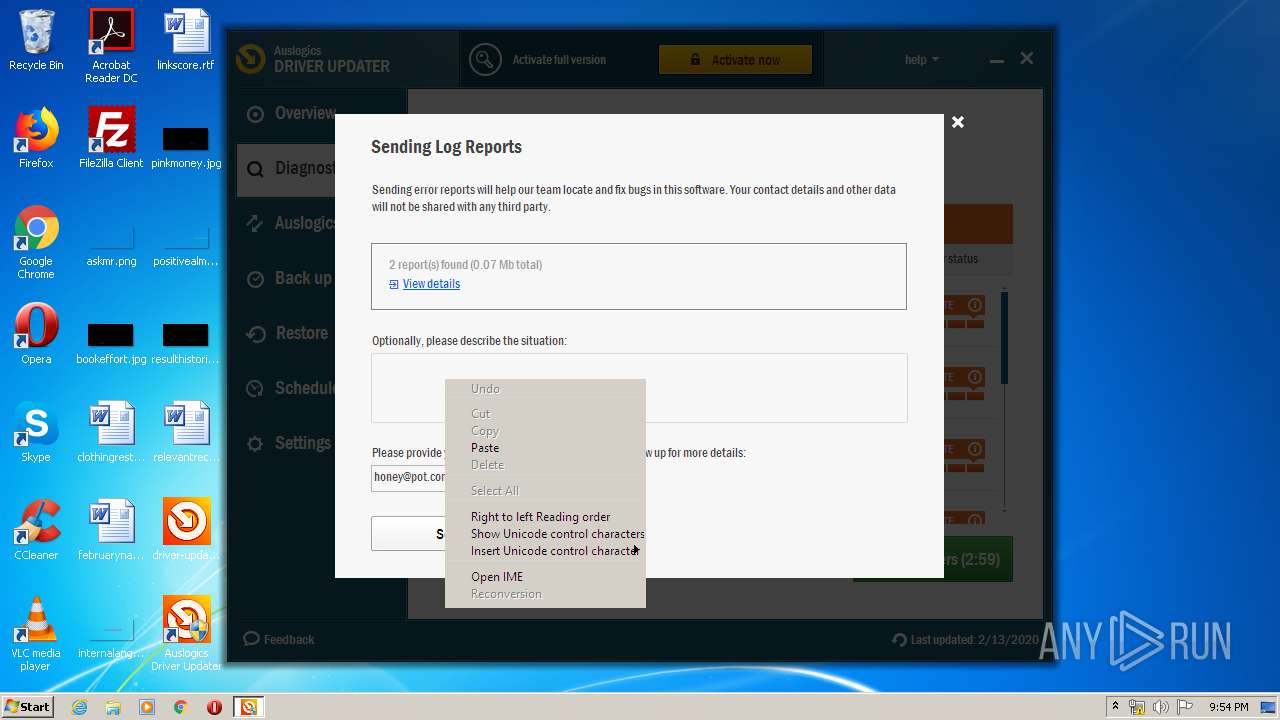Launch the Skype desktop shortcut
The image size is (1280, 720).
(x=36, y=432)
